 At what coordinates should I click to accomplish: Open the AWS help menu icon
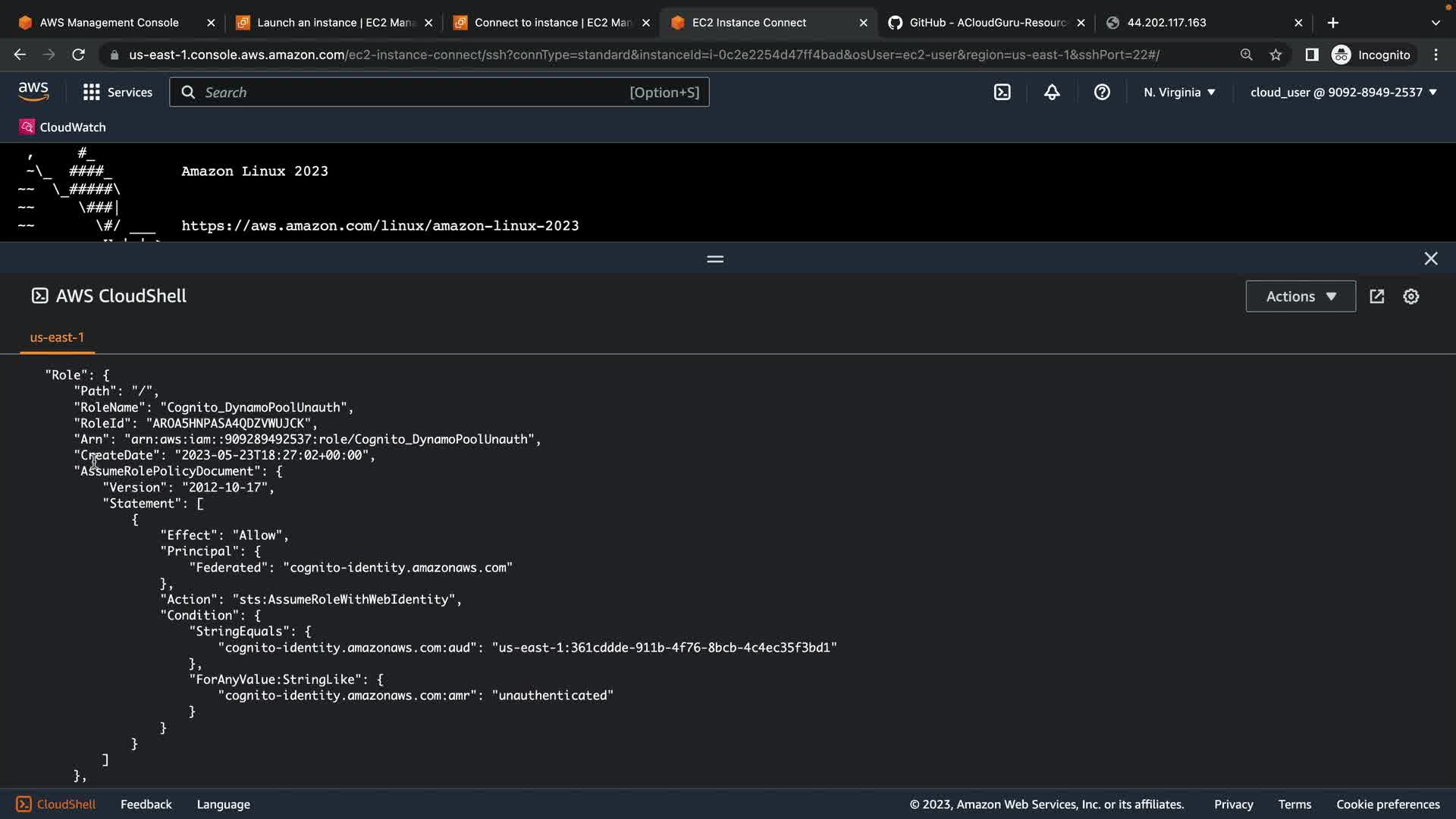1102,93
